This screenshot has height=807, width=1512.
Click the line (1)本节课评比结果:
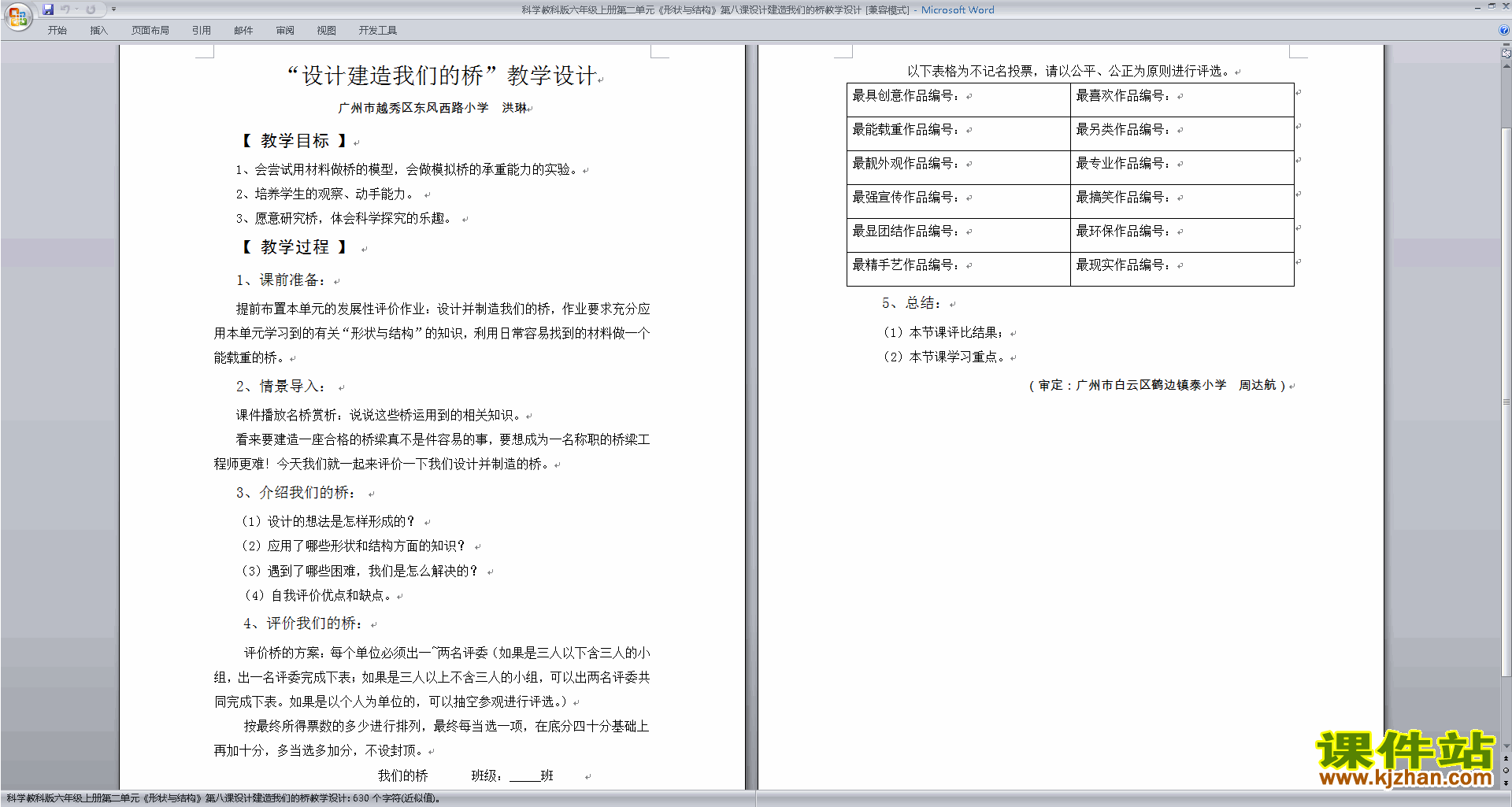click(943, 333)
